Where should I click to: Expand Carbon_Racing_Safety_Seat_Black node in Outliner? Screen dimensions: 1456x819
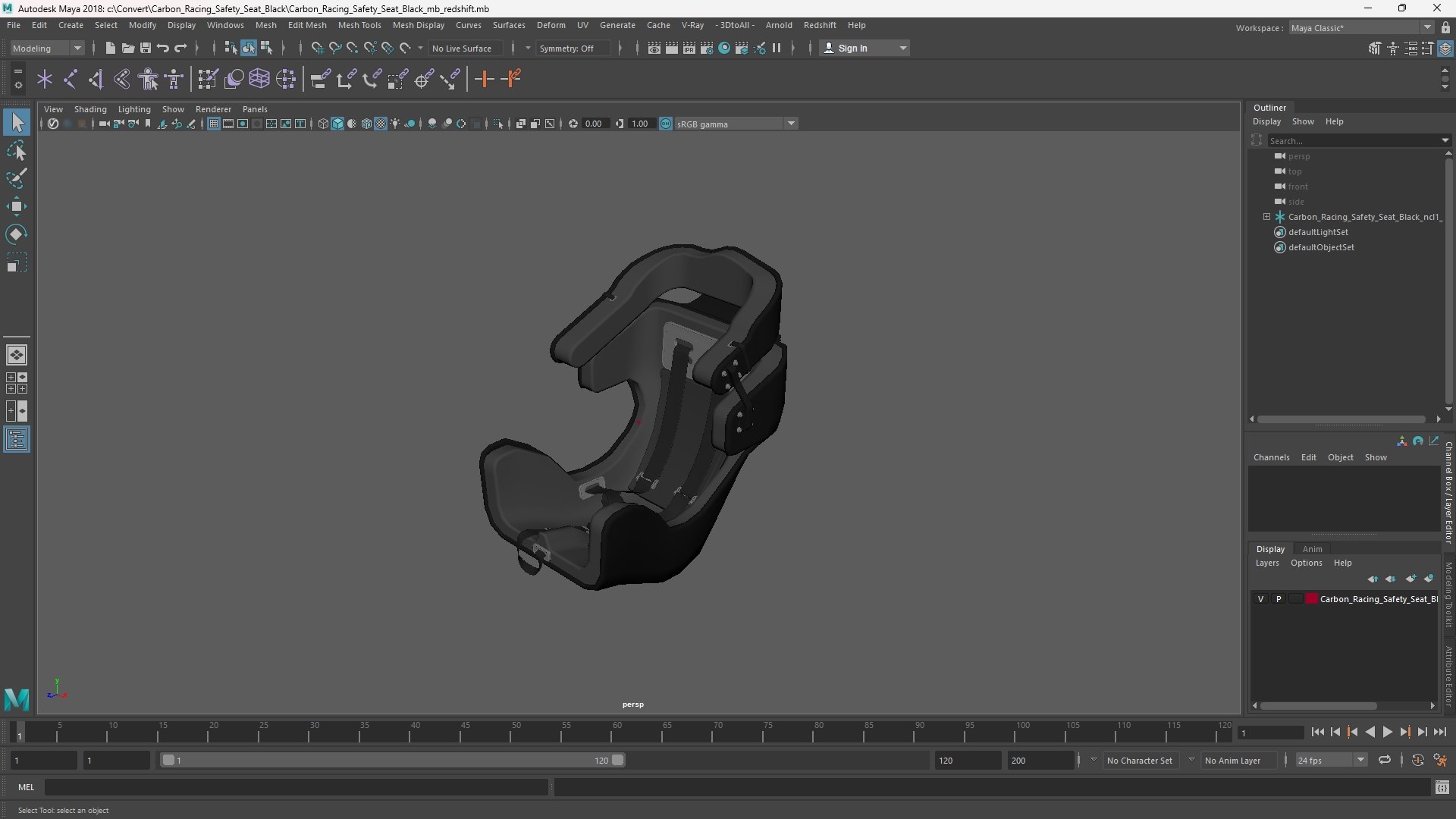1266,217
